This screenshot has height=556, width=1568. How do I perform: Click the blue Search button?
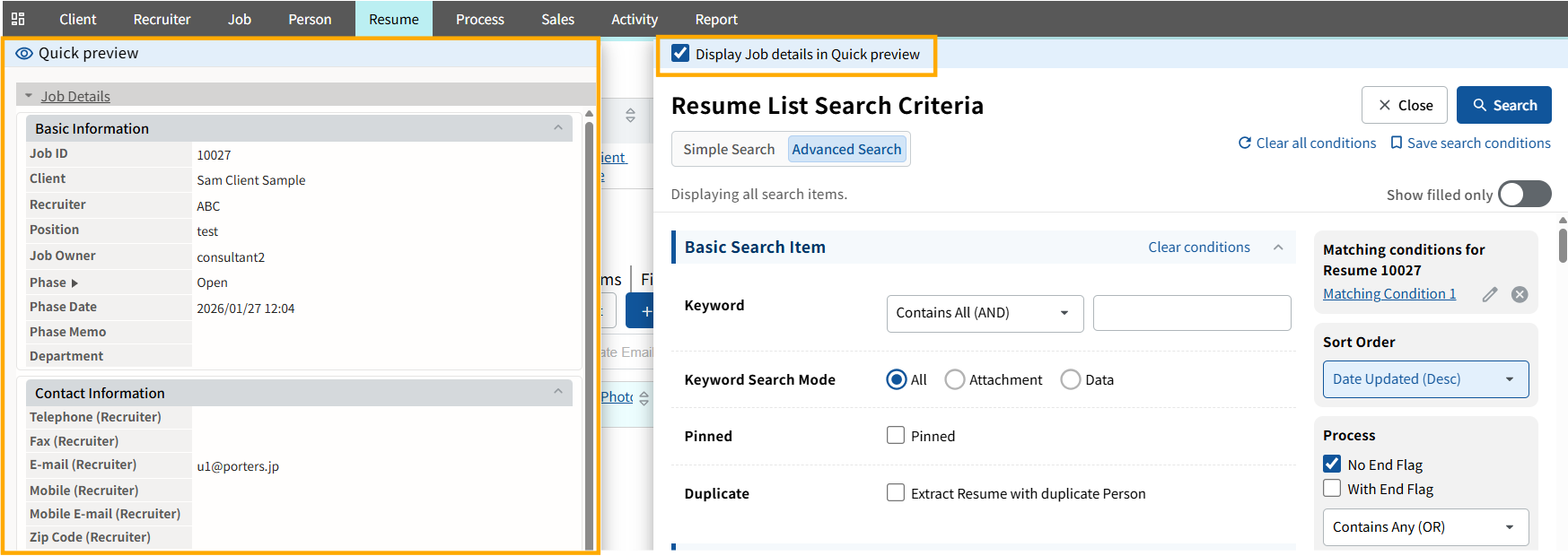1503,105
